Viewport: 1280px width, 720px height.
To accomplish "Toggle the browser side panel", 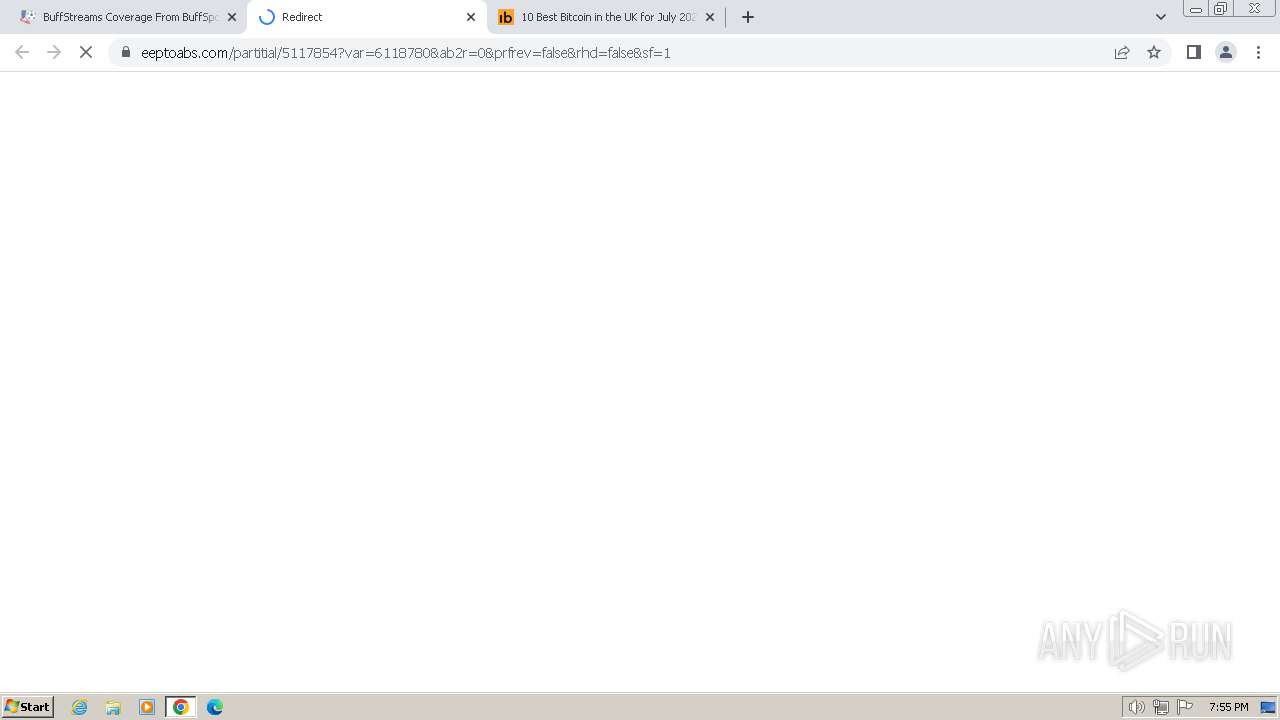I will (x=1194, y=52).
